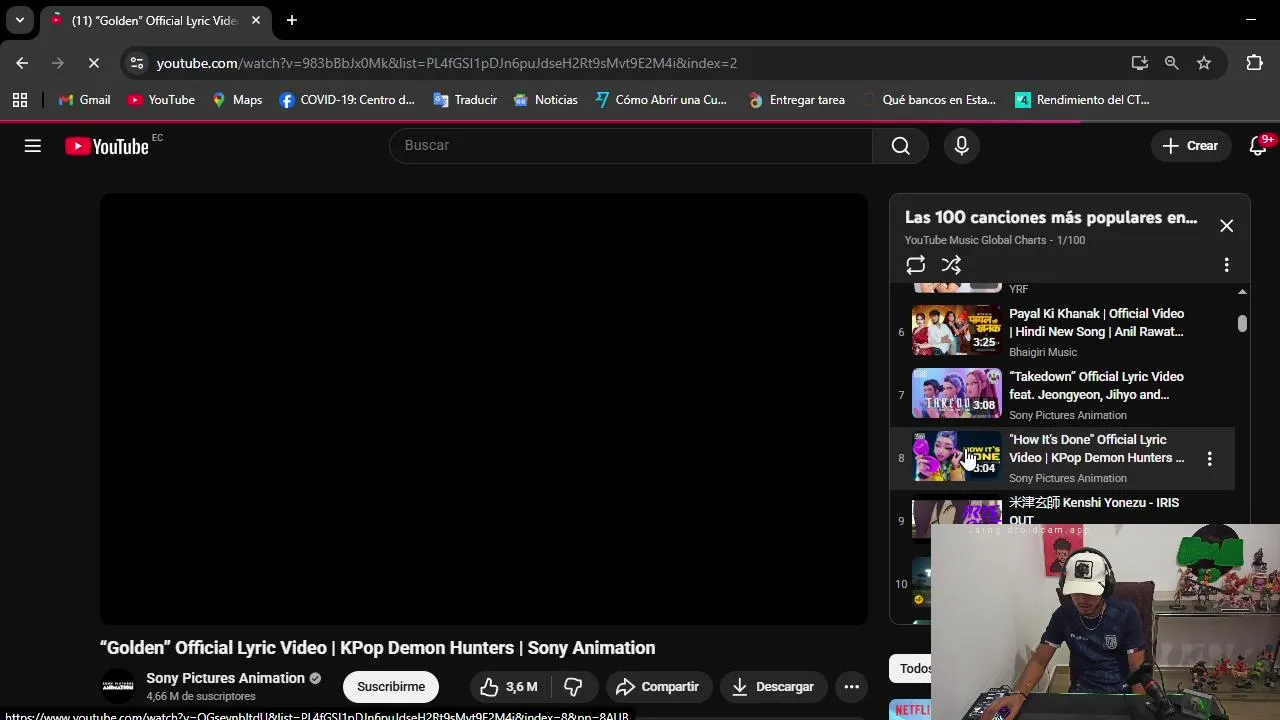Screen dimensions: 1280x720
Task: Switch to the "Golden" Official Lyric Video tab
Action: [154, 21]
